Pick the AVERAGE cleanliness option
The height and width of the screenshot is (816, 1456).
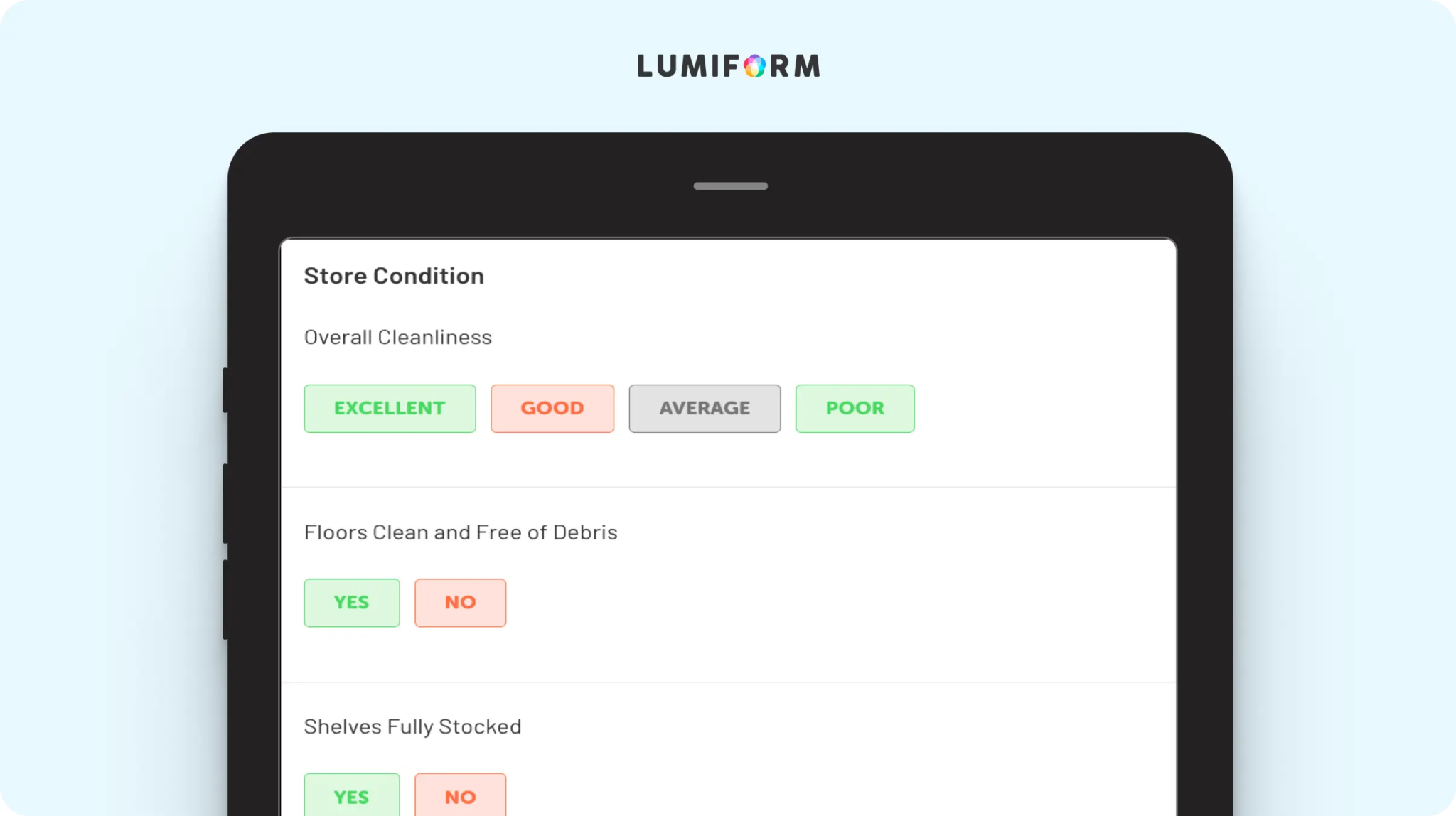(705, 409)
